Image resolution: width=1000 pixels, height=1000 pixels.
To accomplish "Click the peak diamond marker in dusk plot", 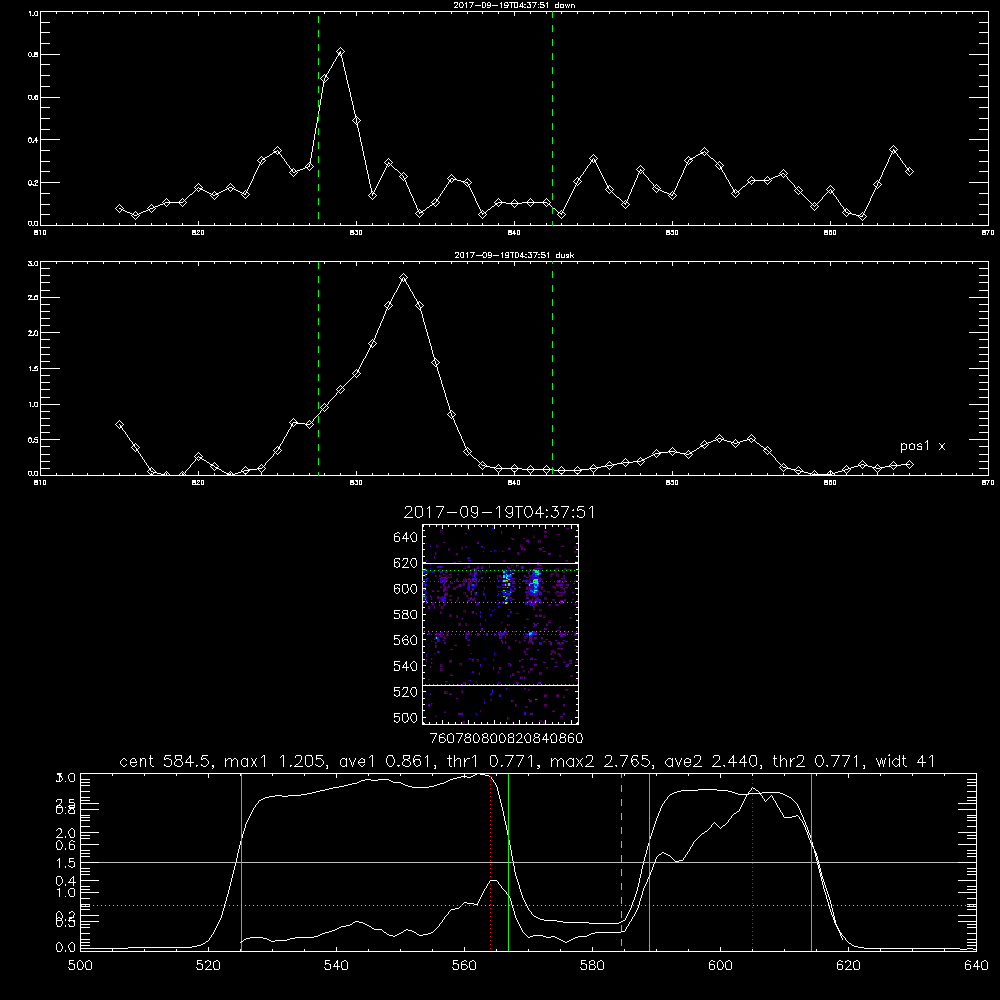I will (x=403, y=277).
